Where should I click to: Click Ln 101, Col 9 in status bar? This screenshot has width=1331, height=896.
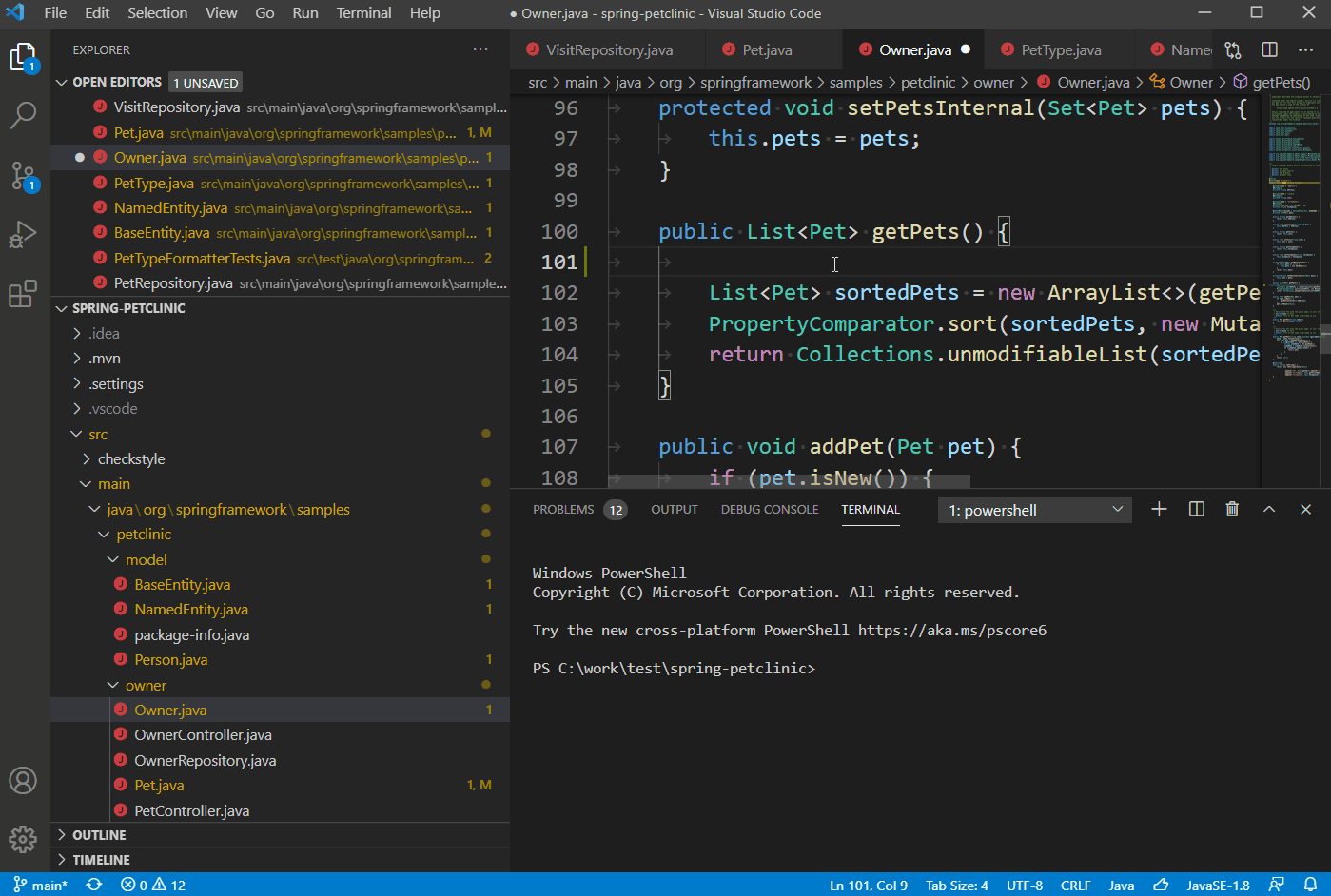869,885
